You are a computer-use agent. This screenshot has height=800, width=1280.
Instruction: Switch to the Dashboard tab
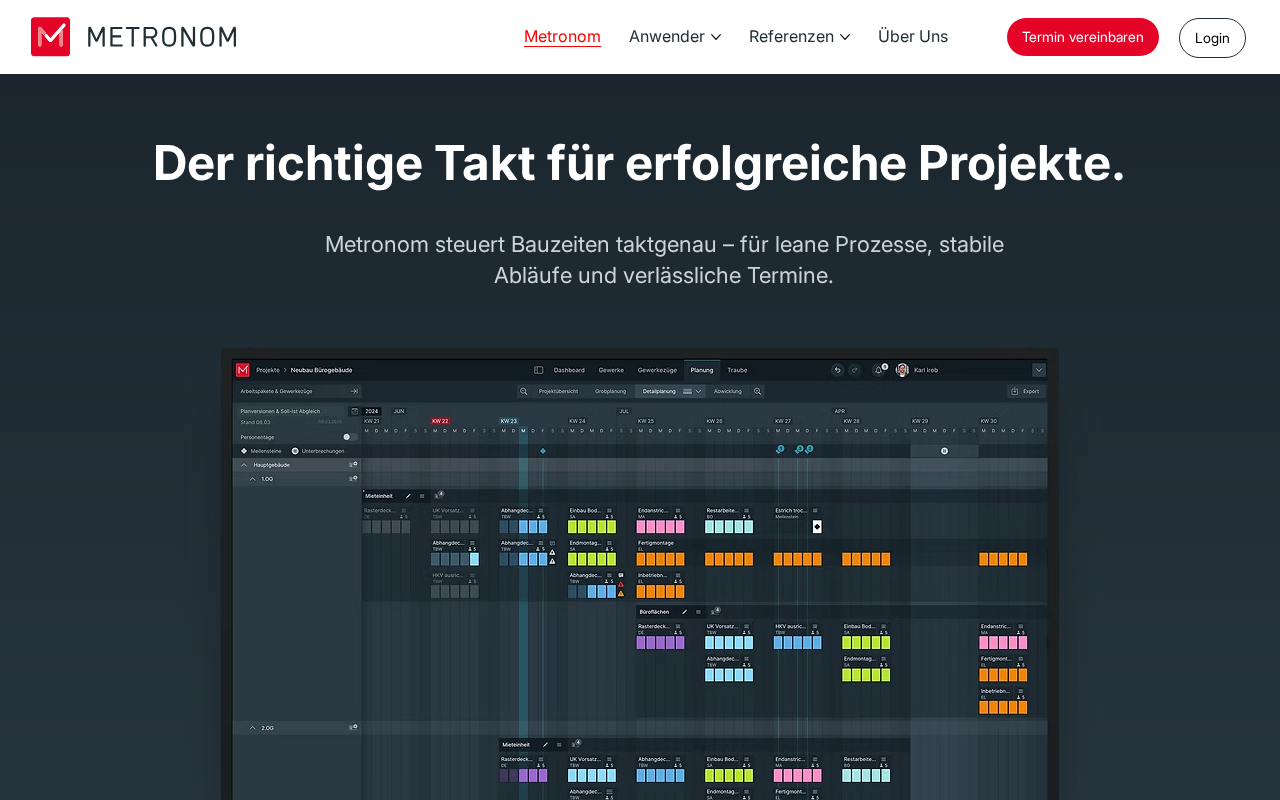(x=569, y=370)
